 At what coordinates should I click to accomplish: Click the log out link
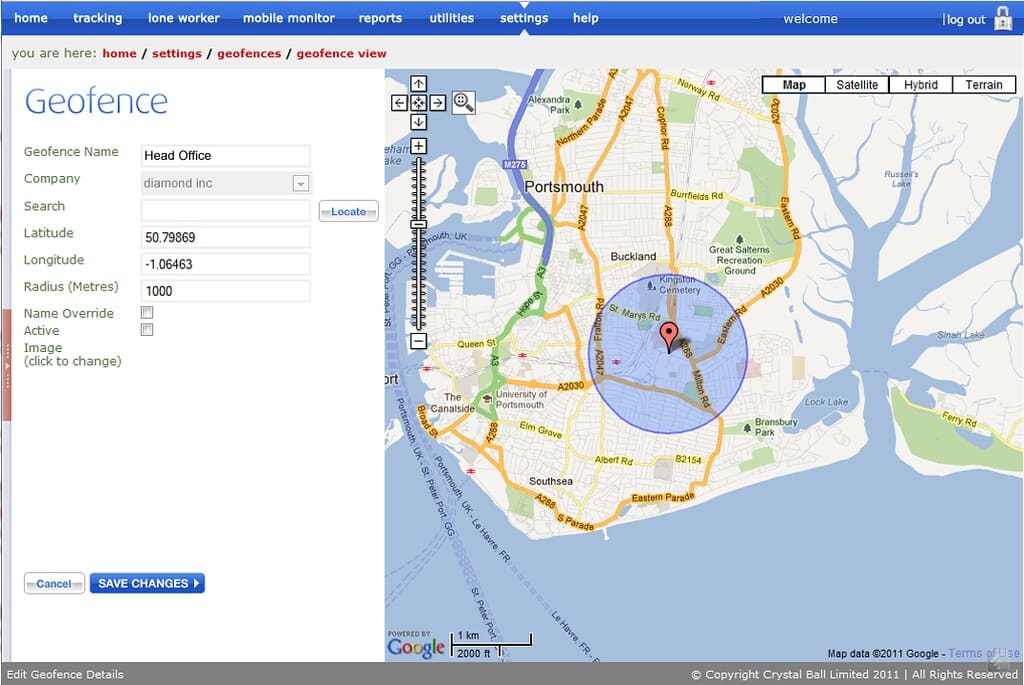point(965,20)
